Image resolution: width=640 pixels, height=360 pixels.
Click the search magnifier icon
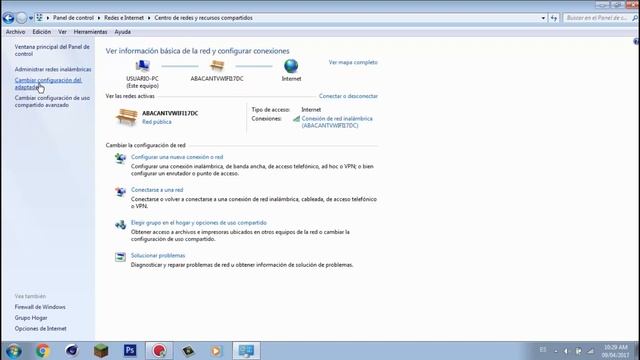coord(635,18)
